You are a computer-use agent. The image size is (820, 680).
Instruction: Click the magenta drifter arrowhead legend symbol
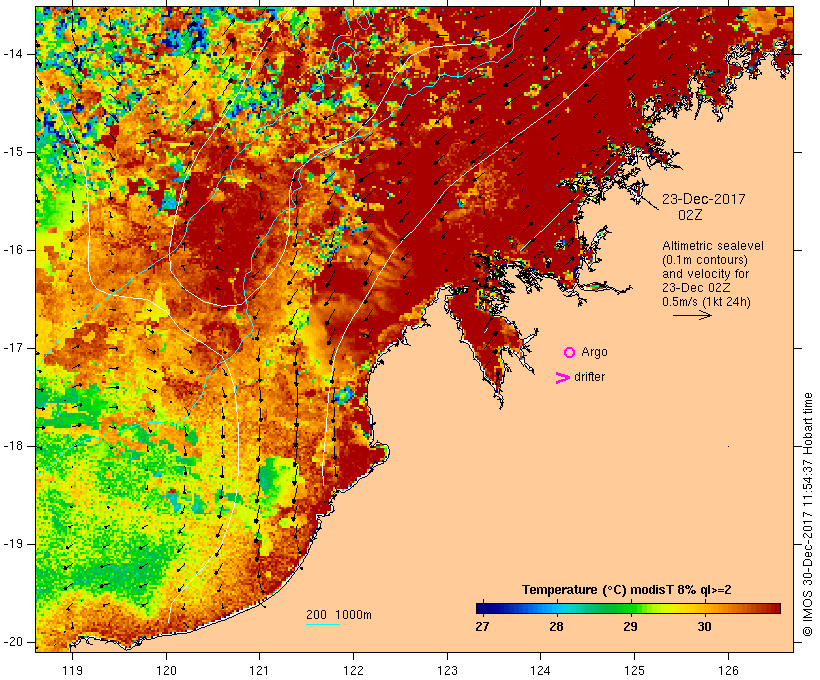562,378
